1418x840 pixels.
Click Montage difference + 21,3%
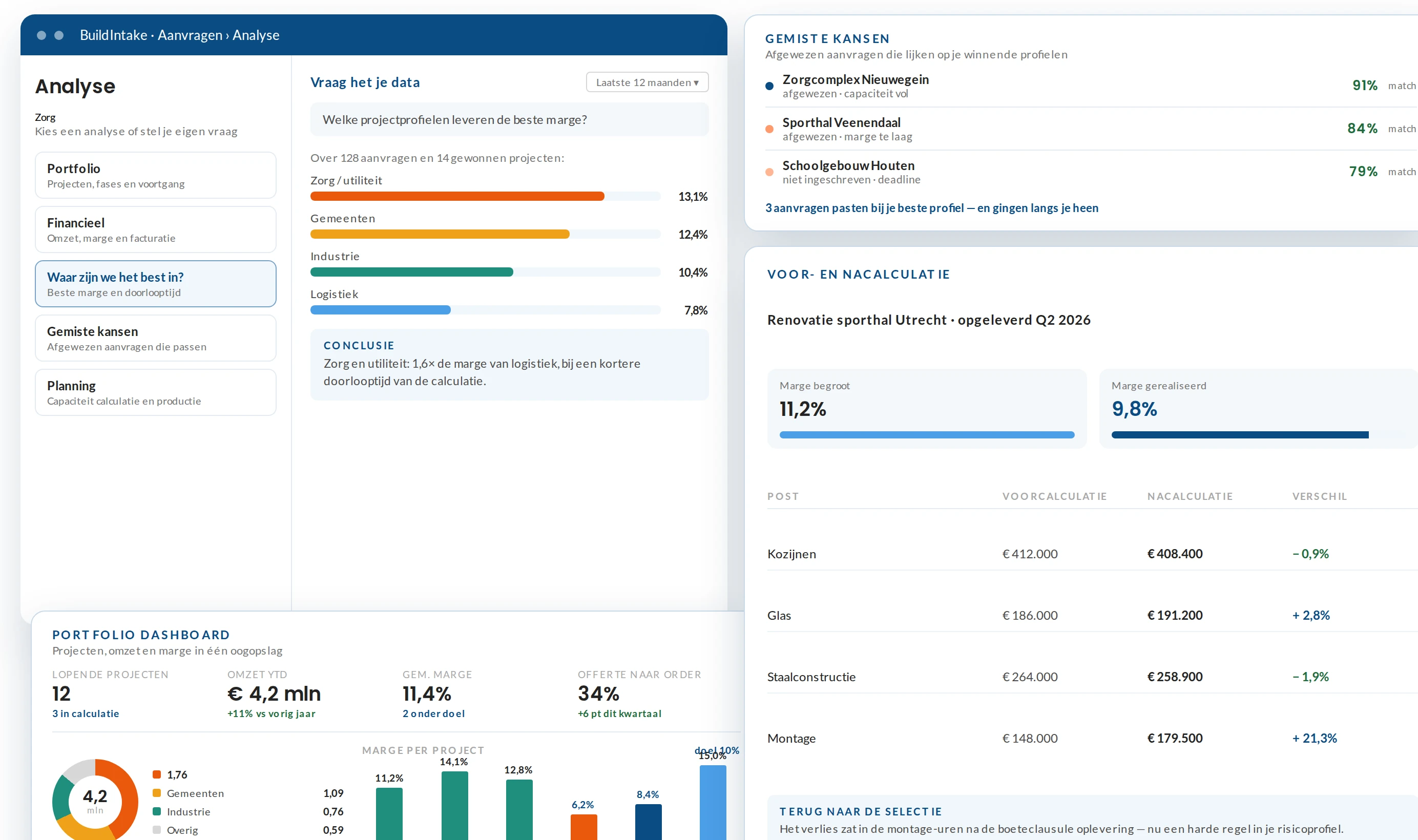[1315, 739]
